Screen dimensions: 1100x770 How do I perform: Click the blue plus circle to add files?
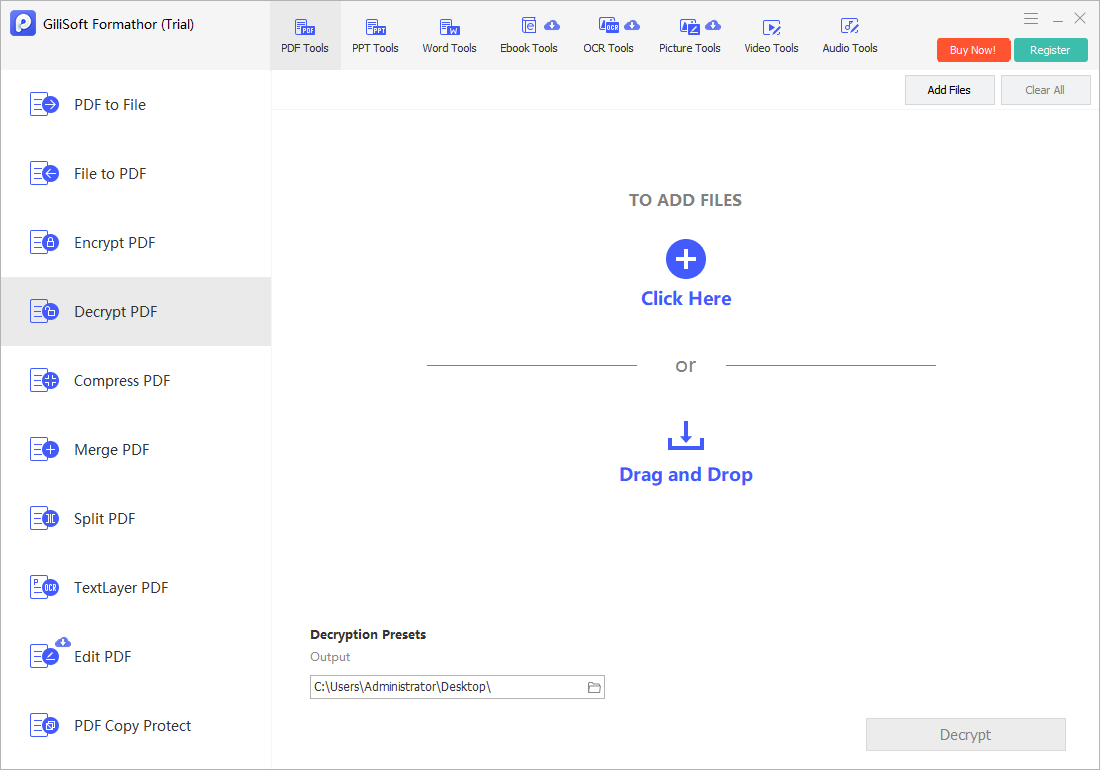click(x=685, y=259)
